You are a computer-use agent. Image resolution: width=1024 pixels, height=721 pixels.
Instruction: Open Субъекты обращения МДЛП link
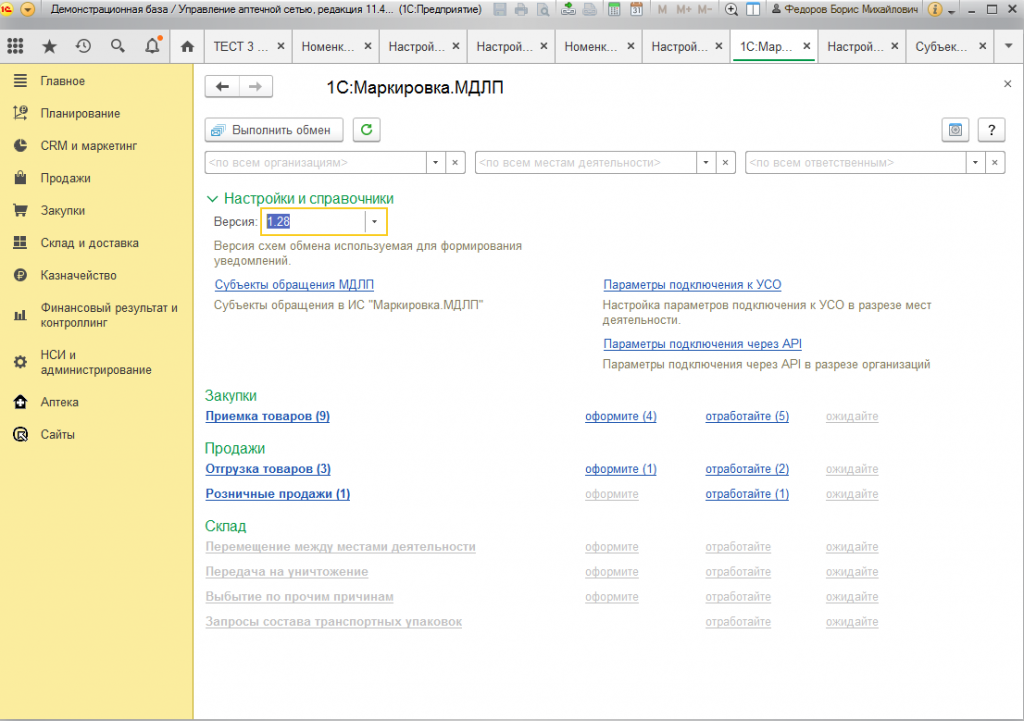tap(294, 285)
